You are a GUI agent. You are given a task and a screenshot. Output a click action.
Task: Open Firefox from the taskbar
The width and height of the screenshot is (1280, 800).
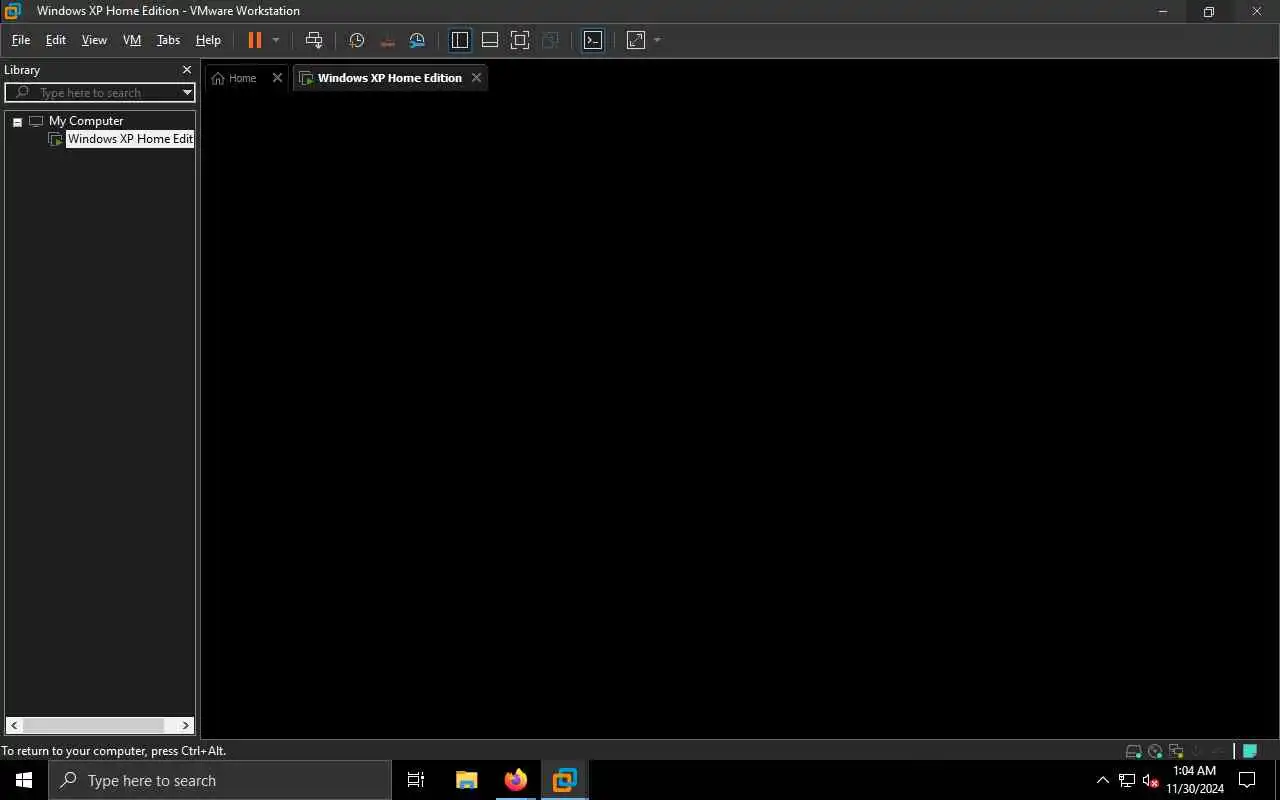pos(515,780)
